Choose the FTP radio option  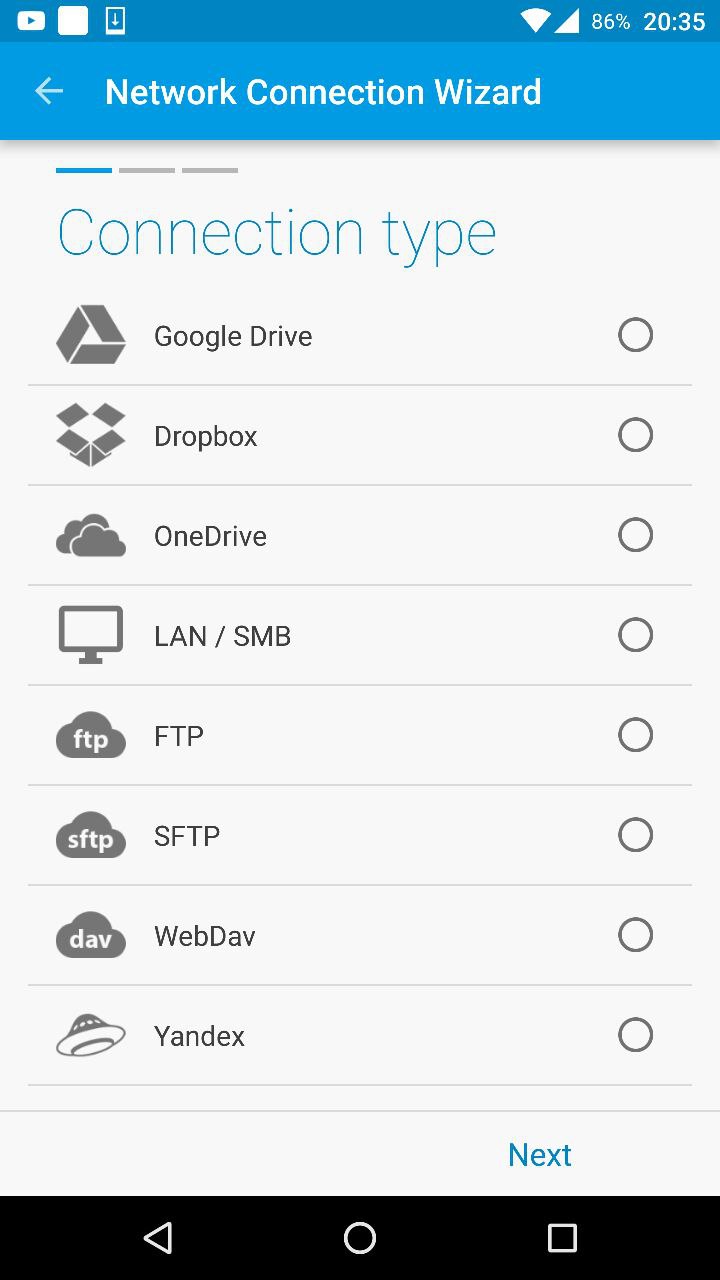(635, 735)
